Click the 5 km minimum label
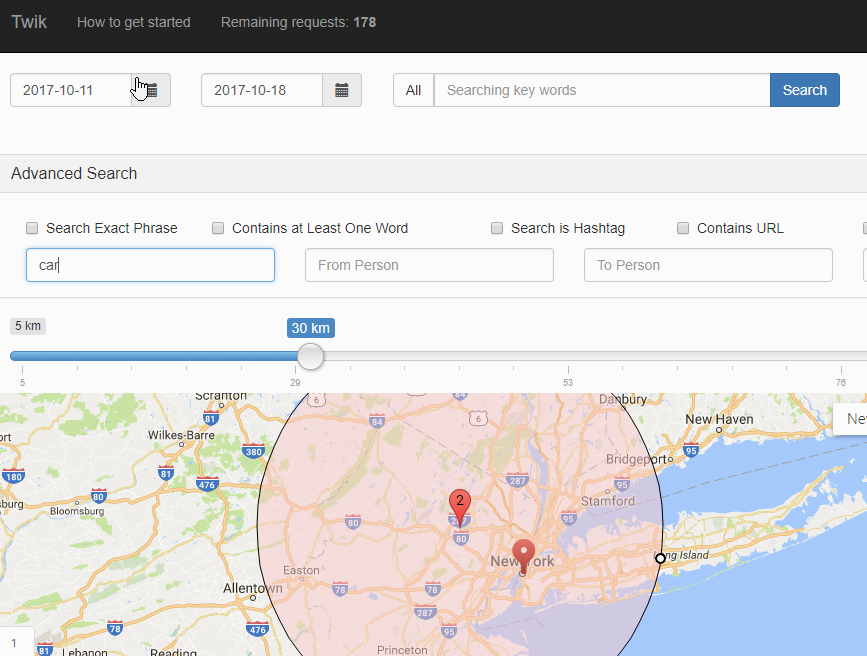Viewport: 867px width, 656px height. (x=28, y=326)
